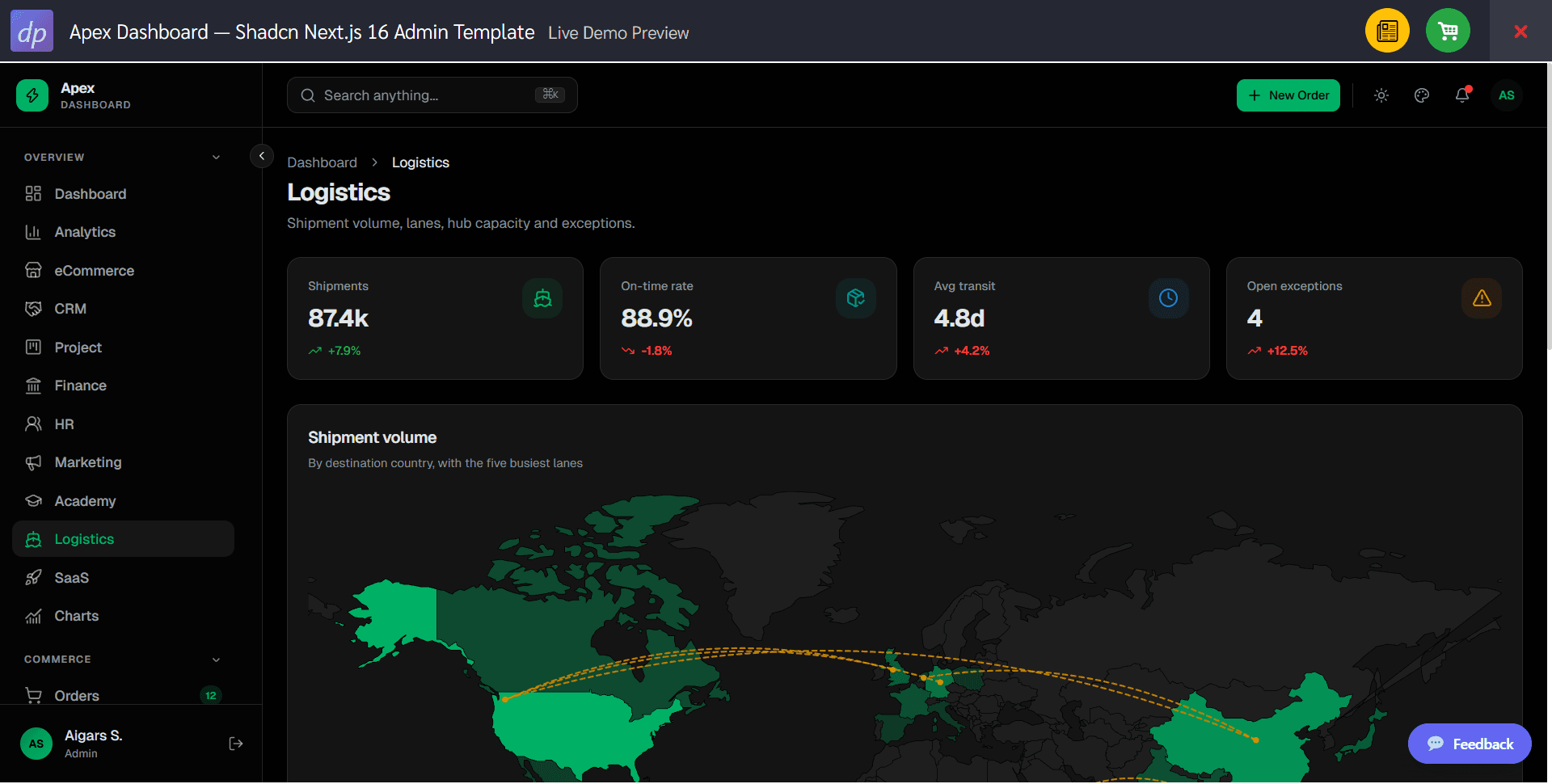Collapse the Commerce section chevron
Image resolution: width=1552 pixels, height=784 pixels.
[x=216, y=660]
